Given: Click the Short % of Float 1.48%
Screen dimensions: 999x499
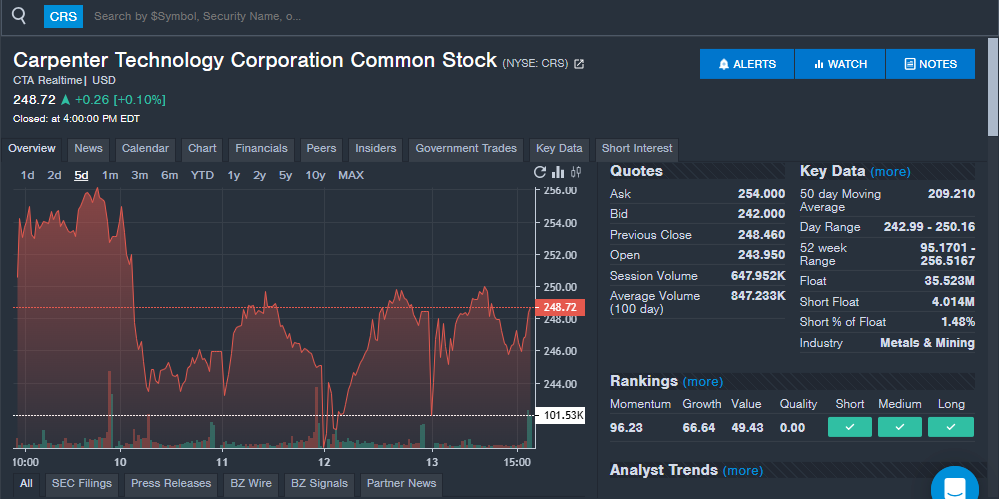Looking at the screenshot, I should [958, 322].
